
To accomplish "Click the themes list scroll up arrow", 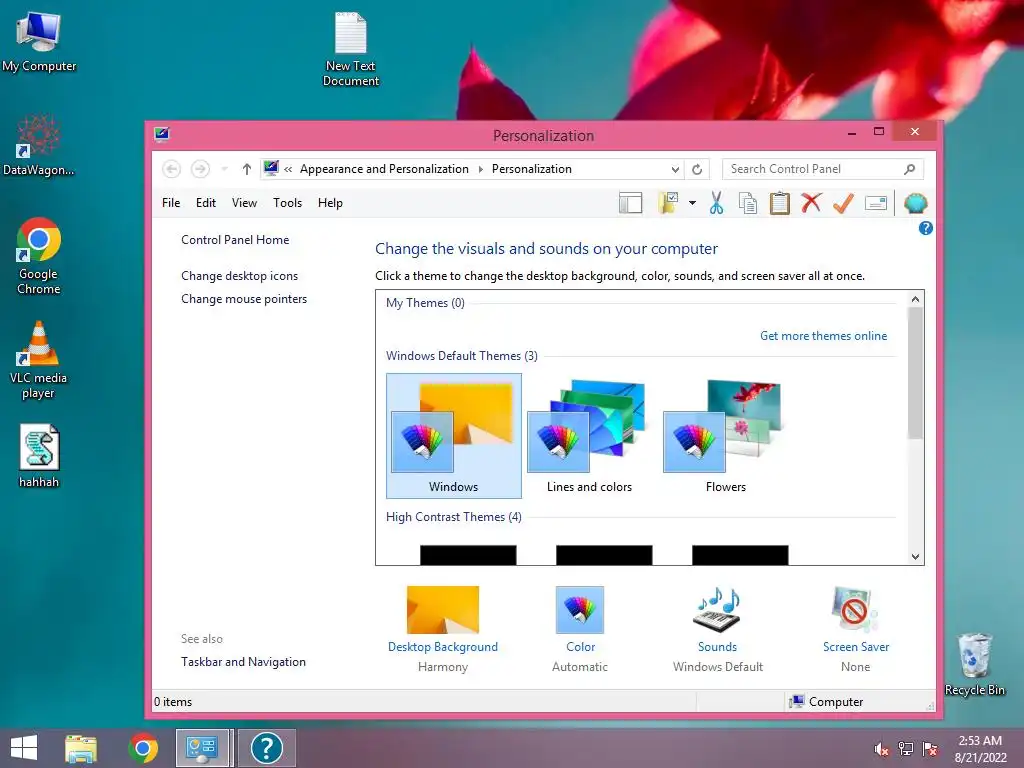I will 915,298.
